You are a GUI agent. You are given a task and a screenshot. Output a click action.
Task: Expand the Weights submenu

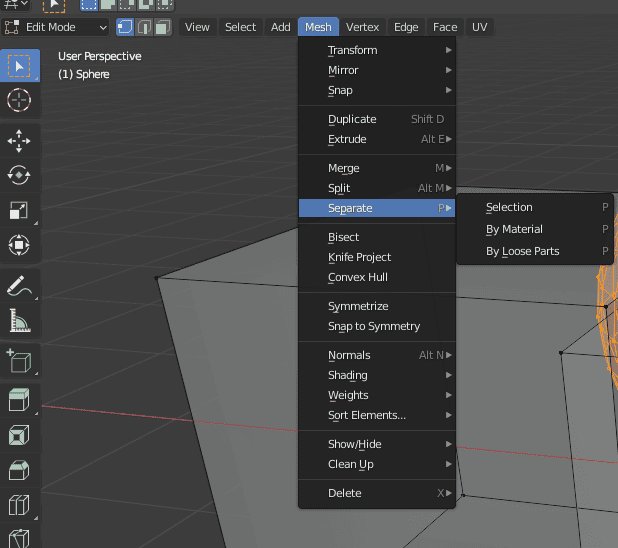pyautogui.click(x=377, y=395)
